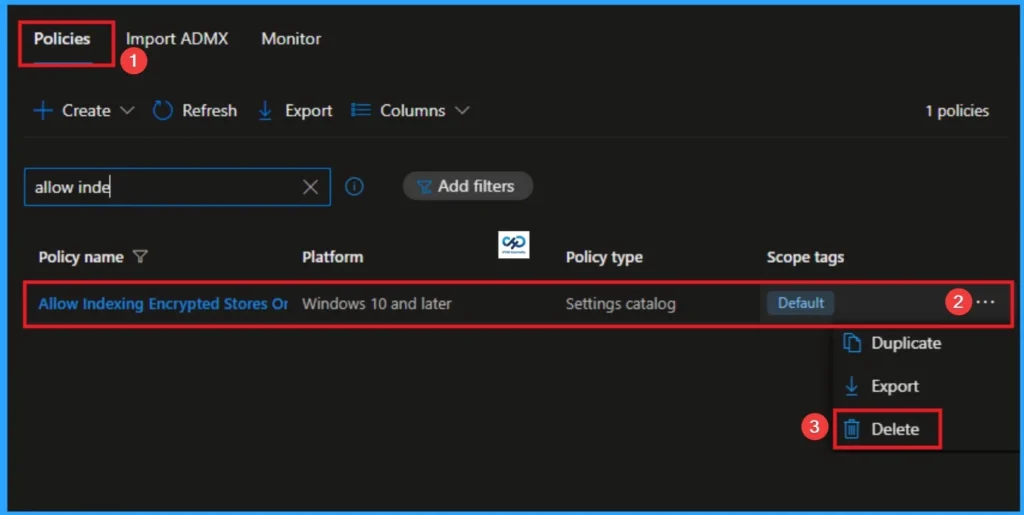
Task: Click the Policy name filter funnel icon
Action: click(140, 257)
